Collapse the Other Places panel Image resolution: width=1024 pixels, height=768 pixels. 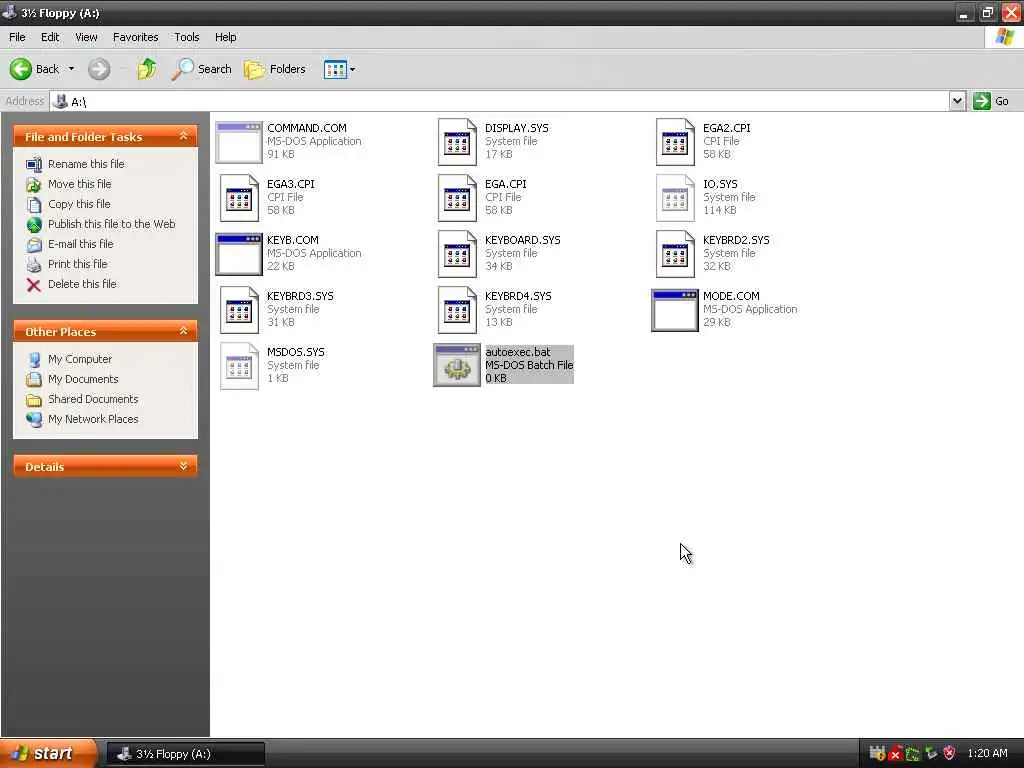[x=184, y=331]
